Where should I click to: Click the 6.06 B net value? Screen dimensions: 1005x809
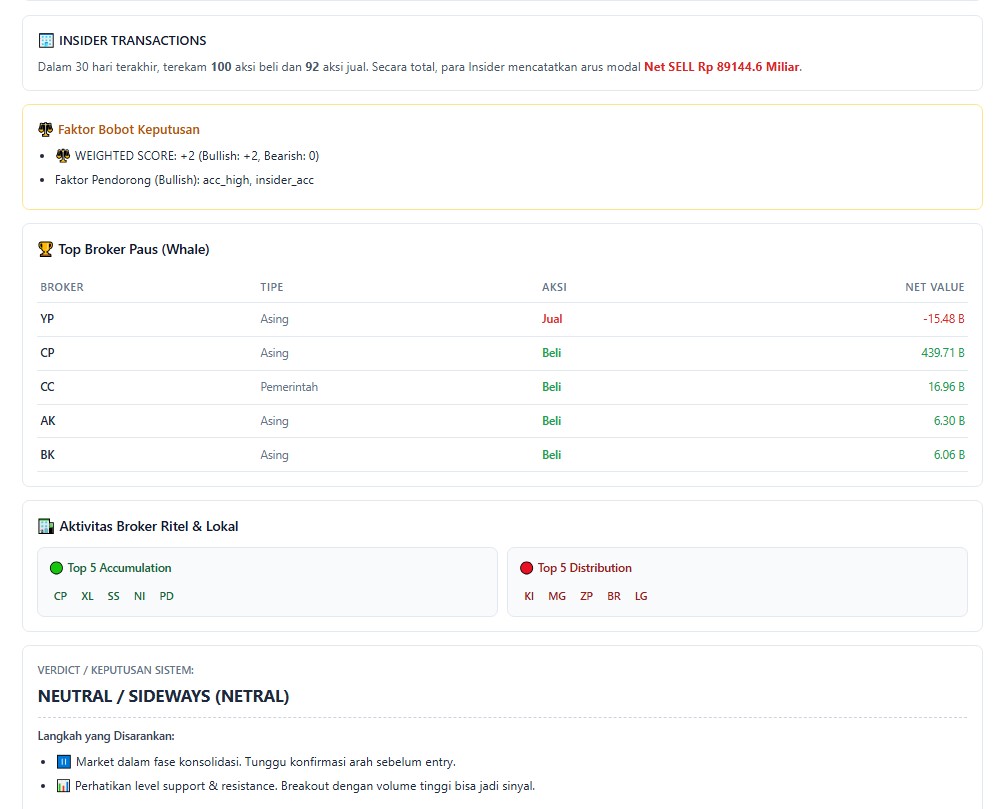click(x=949, y=455)
